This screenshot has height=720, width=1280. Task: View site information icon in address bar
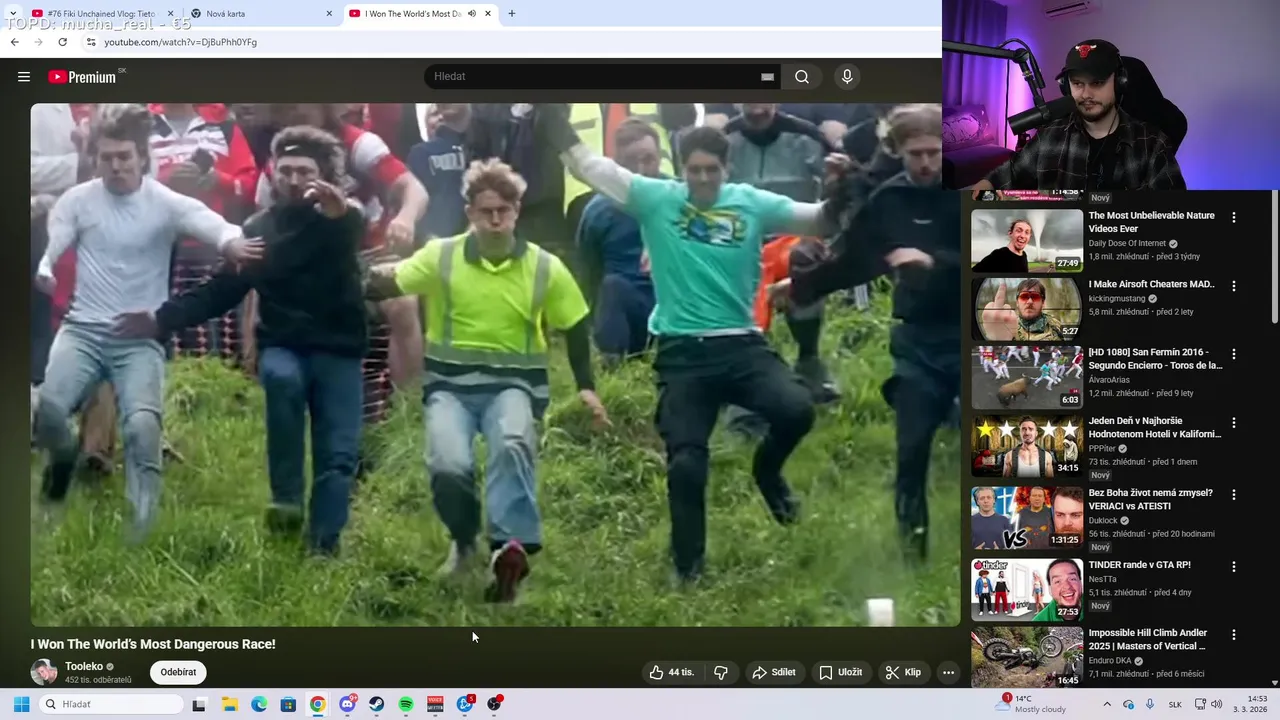91,42
